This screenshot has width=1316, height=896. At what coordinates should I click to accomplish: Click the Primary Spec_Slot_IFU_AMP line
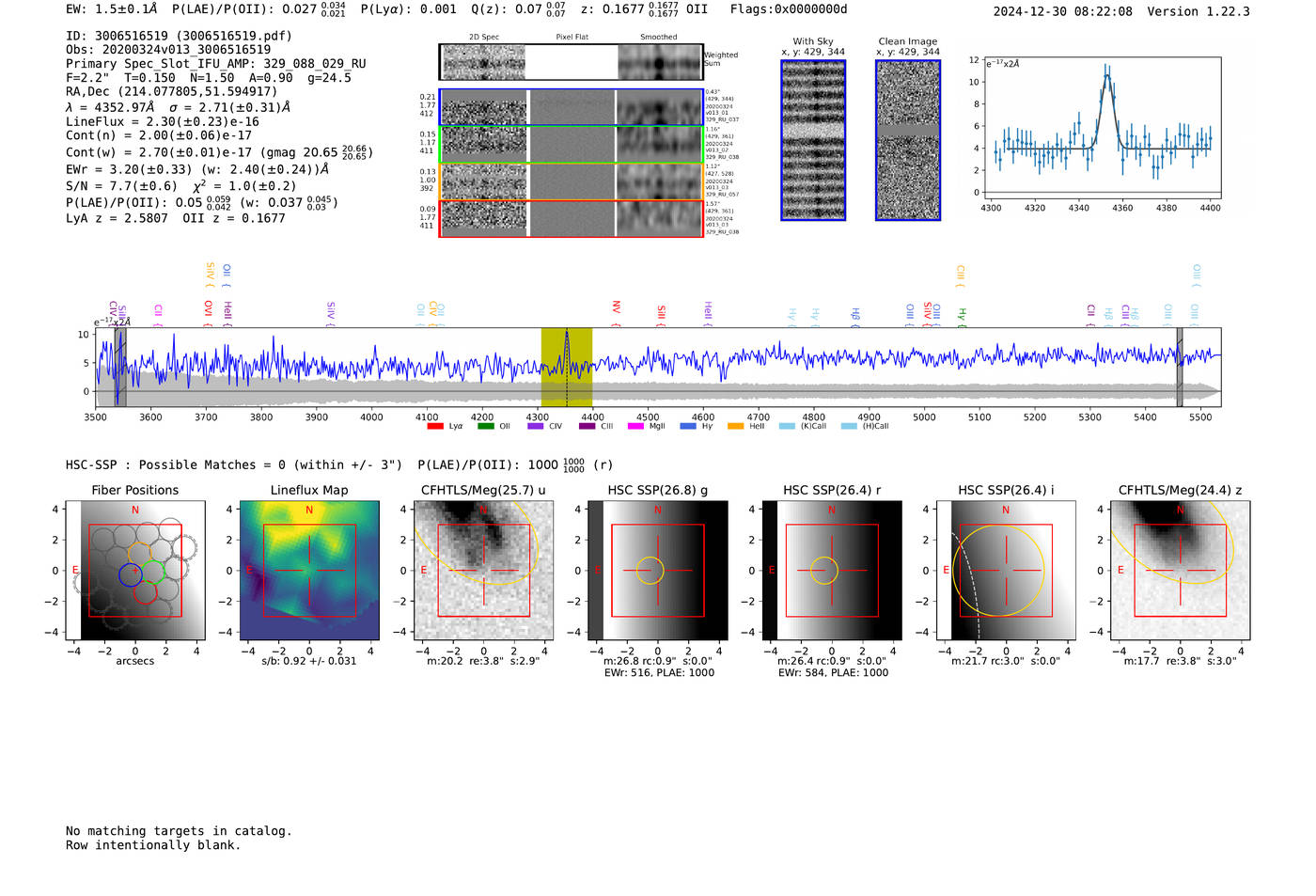point(216,64)
